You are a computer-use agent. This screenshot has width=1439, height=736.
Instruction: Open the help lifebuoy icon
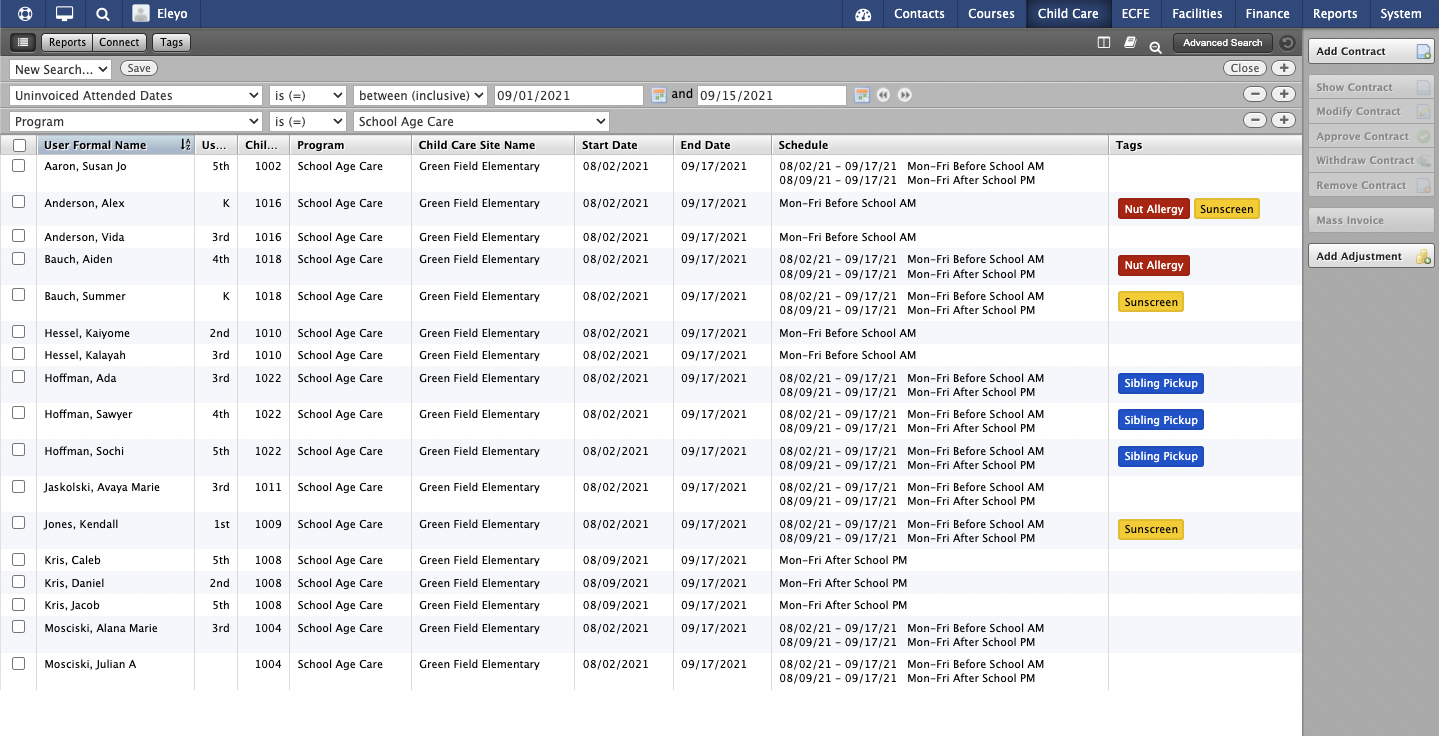(x=25, y=14)
